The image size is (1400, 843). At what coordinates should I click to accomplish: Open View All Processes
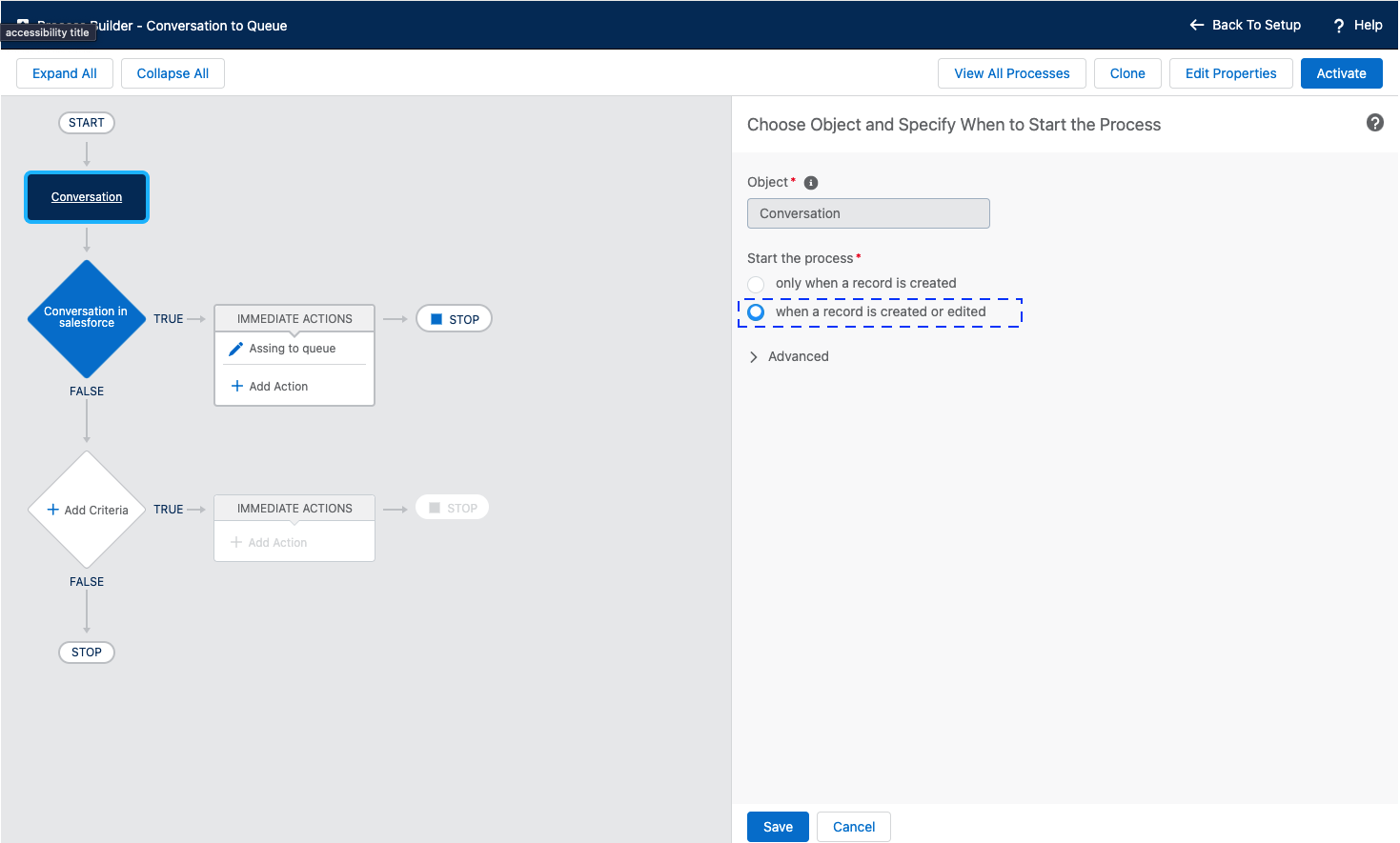pos(1011,73)
